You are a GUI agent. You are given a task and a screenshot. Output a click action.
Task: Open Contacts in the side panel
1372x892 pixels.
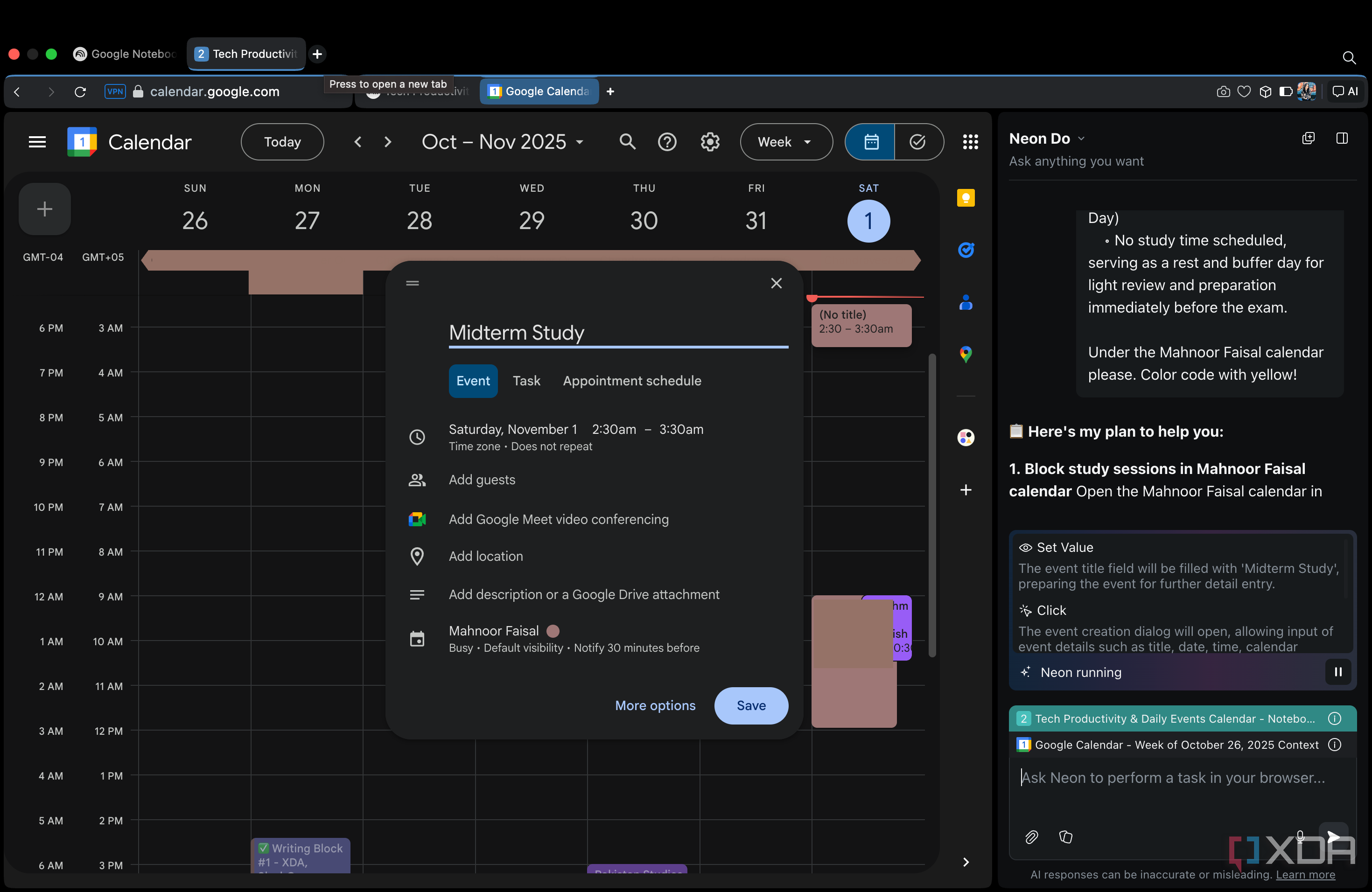(966, 302)
